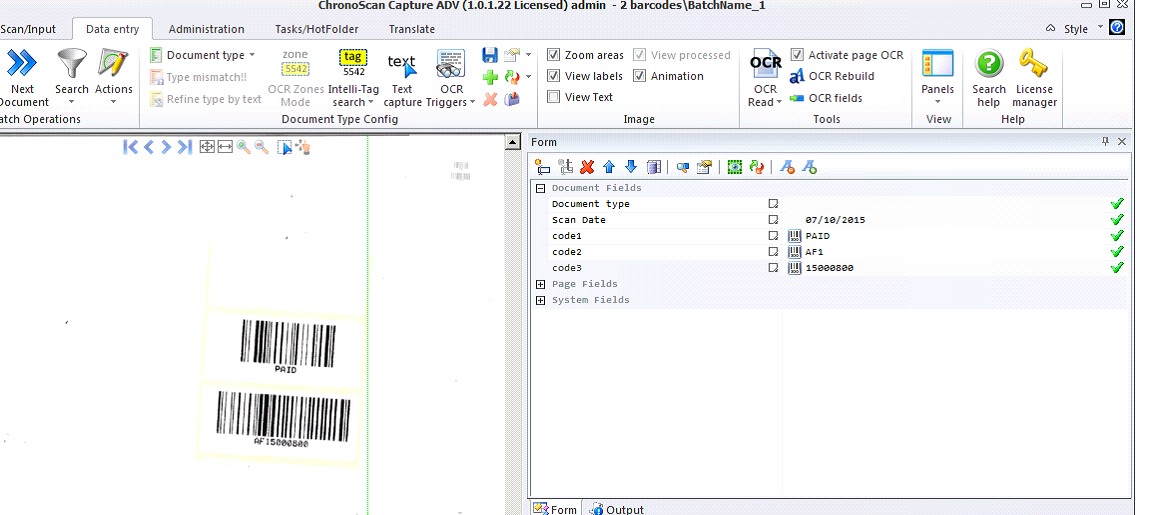Switch to the Administration tab
The height and width of the screenshot is (515, 1156).
[206, 29]
